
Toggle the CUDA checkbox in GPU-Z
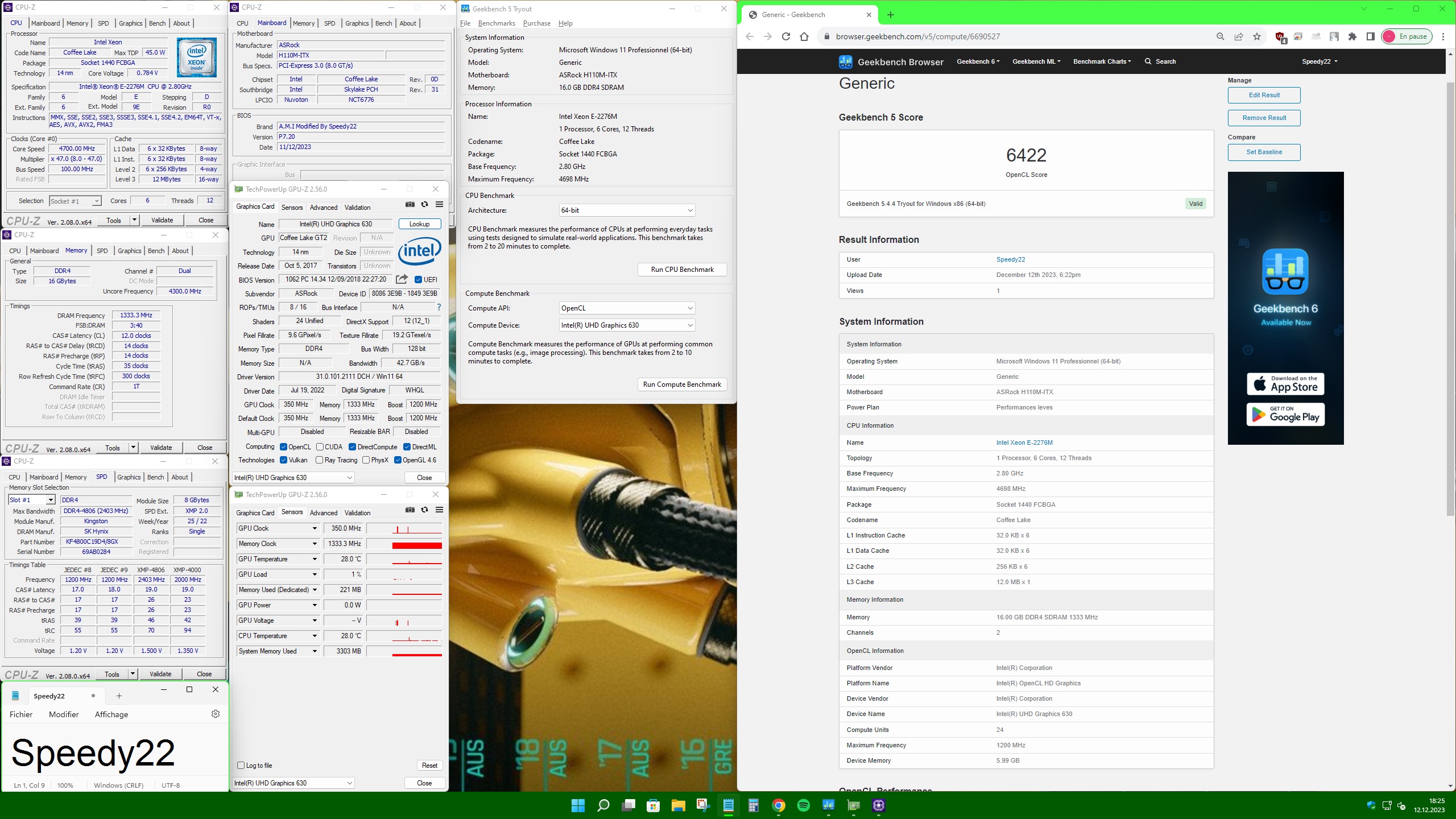tap(320, 447)
